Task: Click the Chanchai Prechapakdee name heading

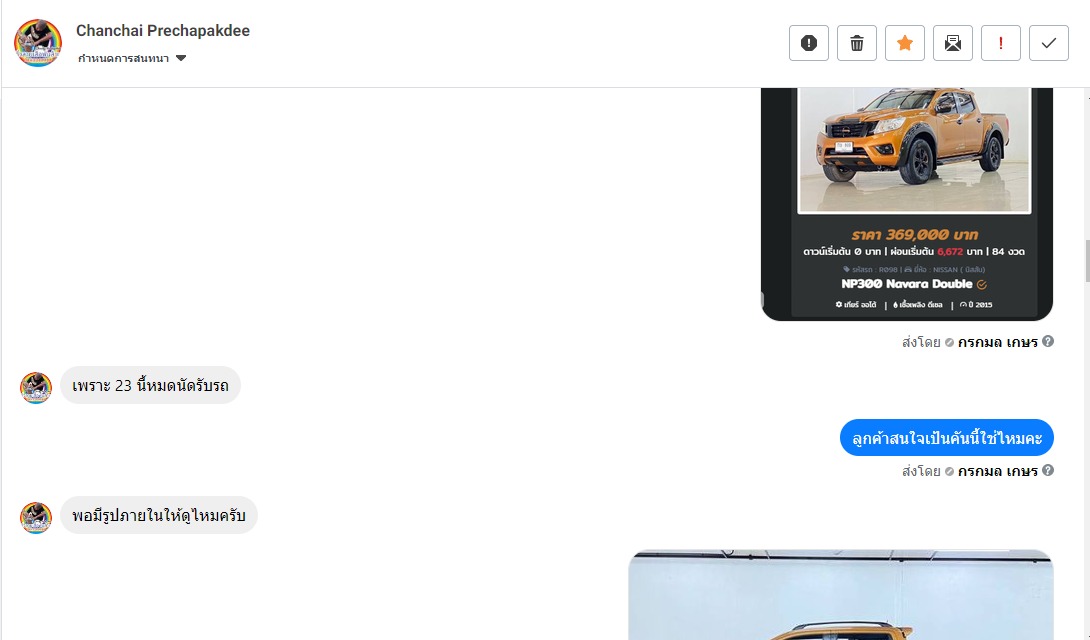Action: tap(163, 31)
